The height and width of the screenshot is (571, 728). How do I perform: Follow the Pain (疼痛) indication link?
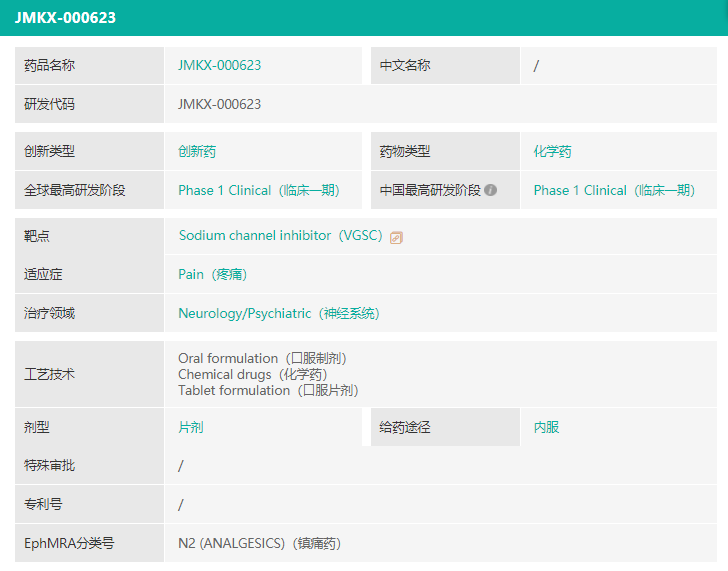tap(212, 274)
